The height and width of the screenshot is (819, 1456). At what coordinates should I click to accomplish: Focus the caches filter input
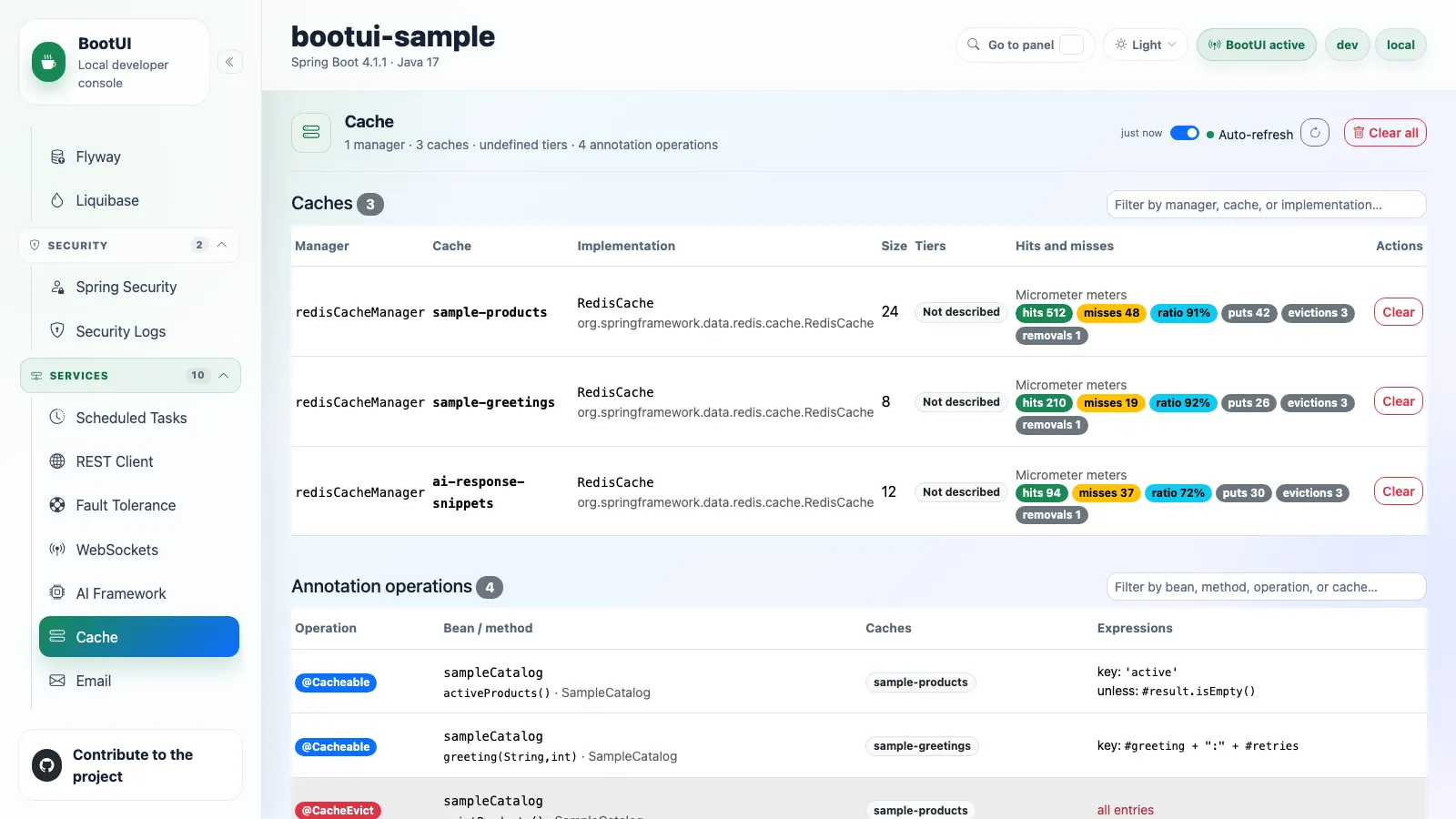pos(1266,205)
